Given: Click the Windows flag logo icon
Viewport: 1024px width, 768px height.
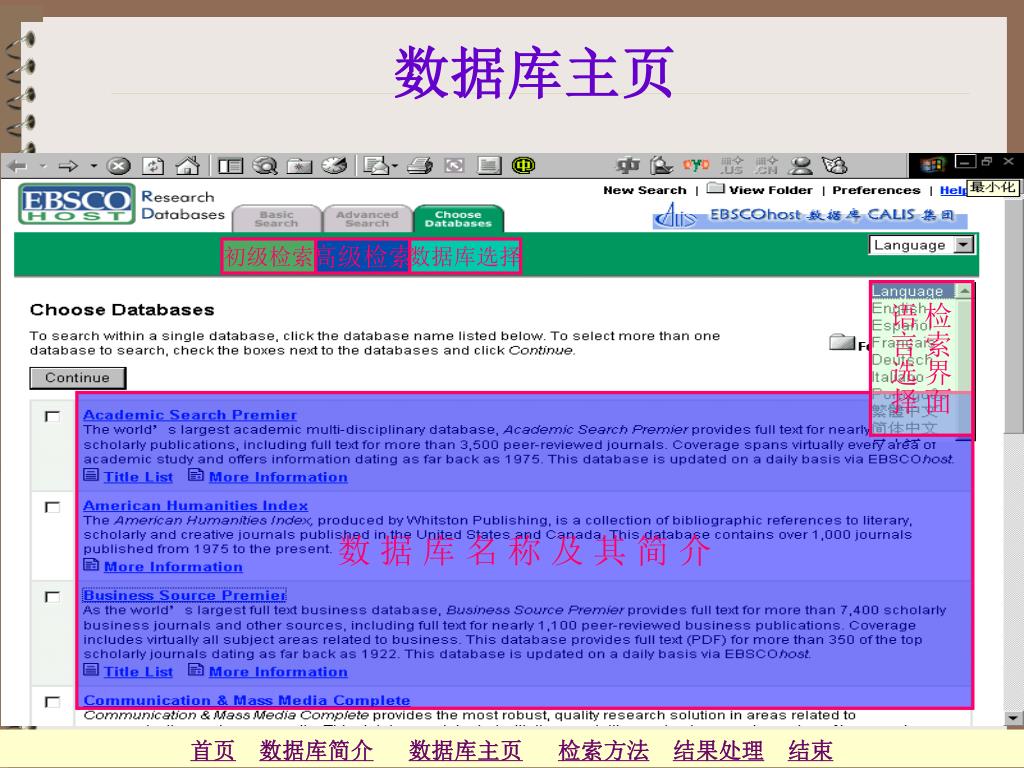Looking at the screenshot, I should (933, 165).
